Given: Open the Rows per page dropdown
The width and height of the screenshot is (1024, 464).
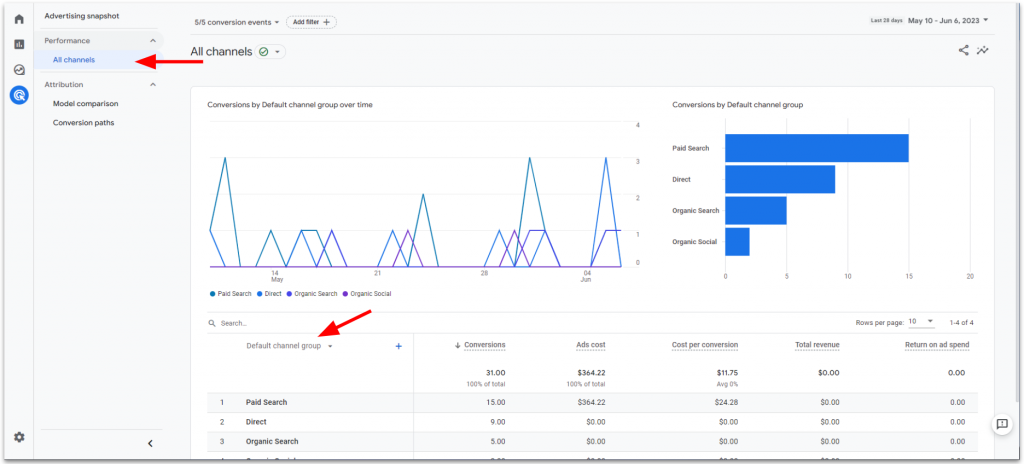Looking at the screenshot, I should click(x=921, y=322).
